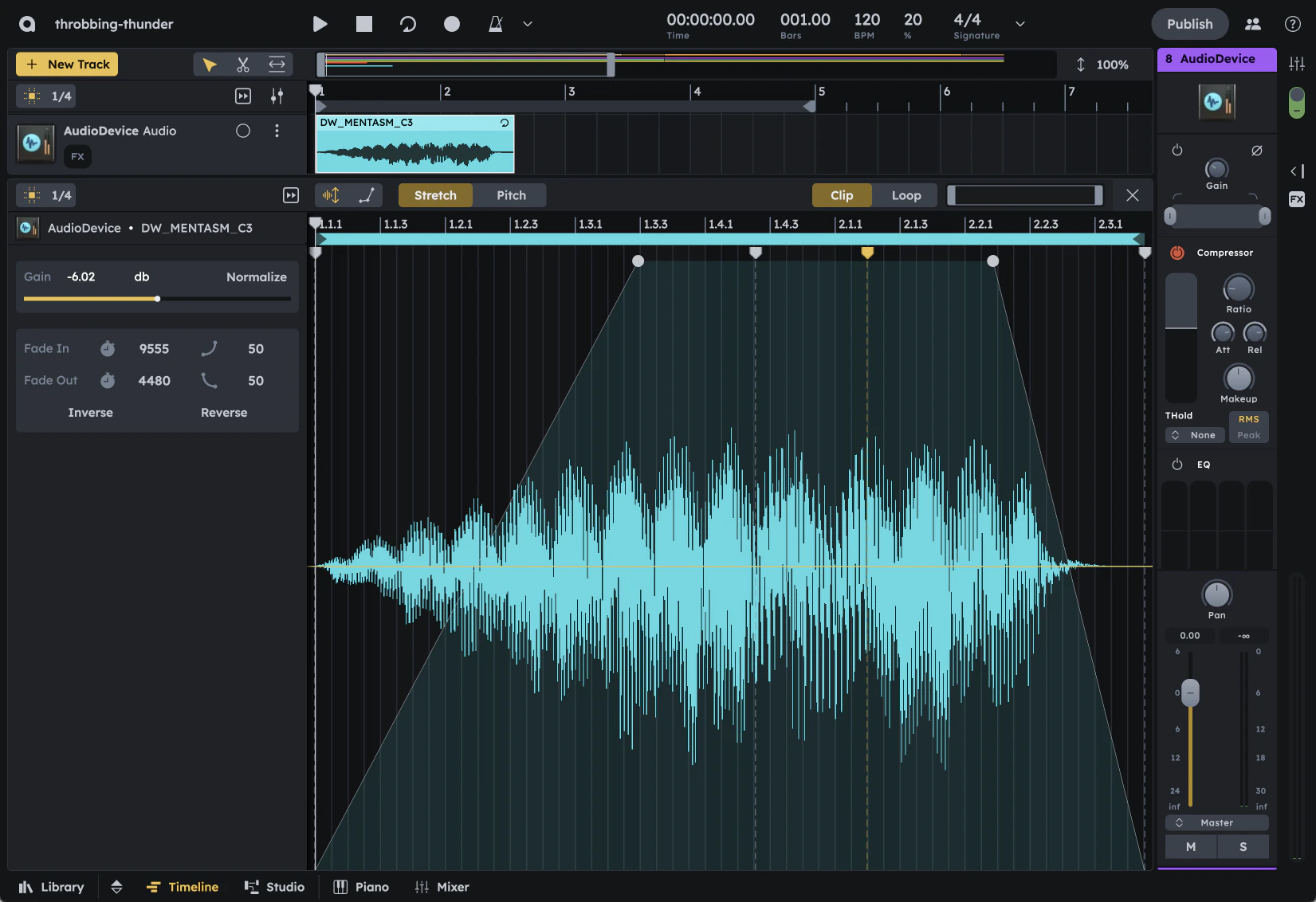1316x902 pixels.
Task: Expand the metronome options chevron
Action: click(x=528, y=24)
